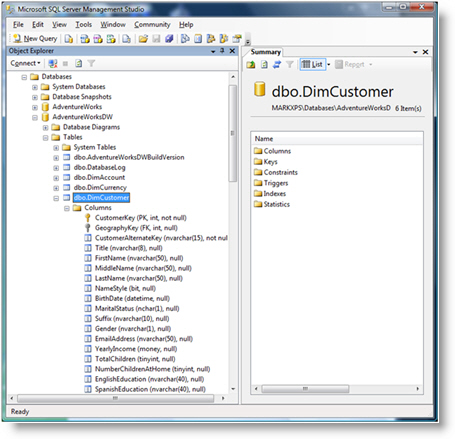Open Object Explorer window position dropdown arrow

(x=213, y=51)
